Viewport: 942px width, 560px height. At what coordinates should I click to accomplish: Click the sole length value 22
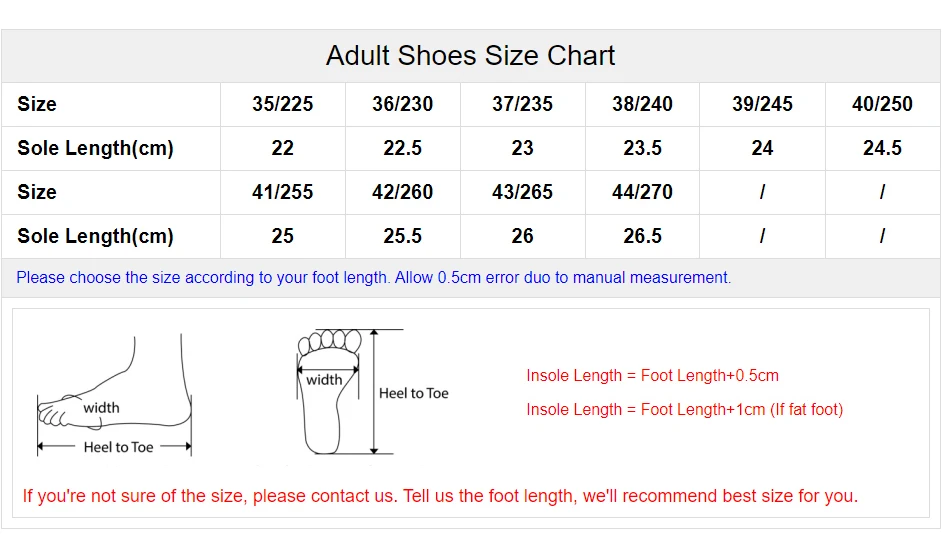[282, 148]
